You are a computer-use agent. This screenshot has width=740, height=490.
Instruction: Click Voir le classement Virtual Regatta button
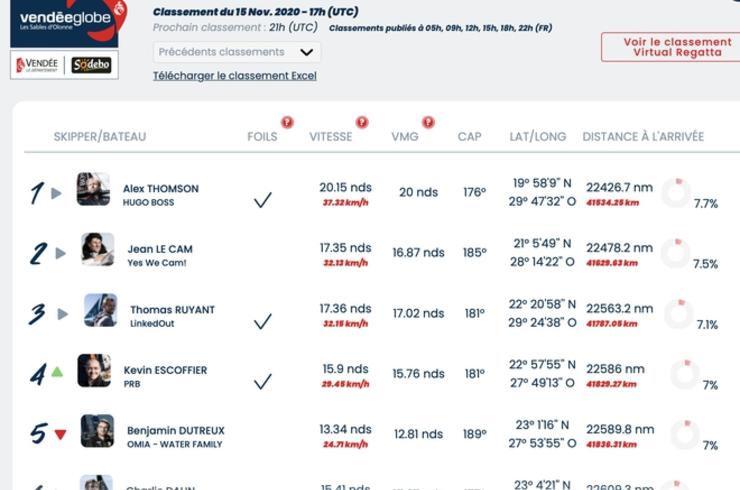(x=671, y=47)
